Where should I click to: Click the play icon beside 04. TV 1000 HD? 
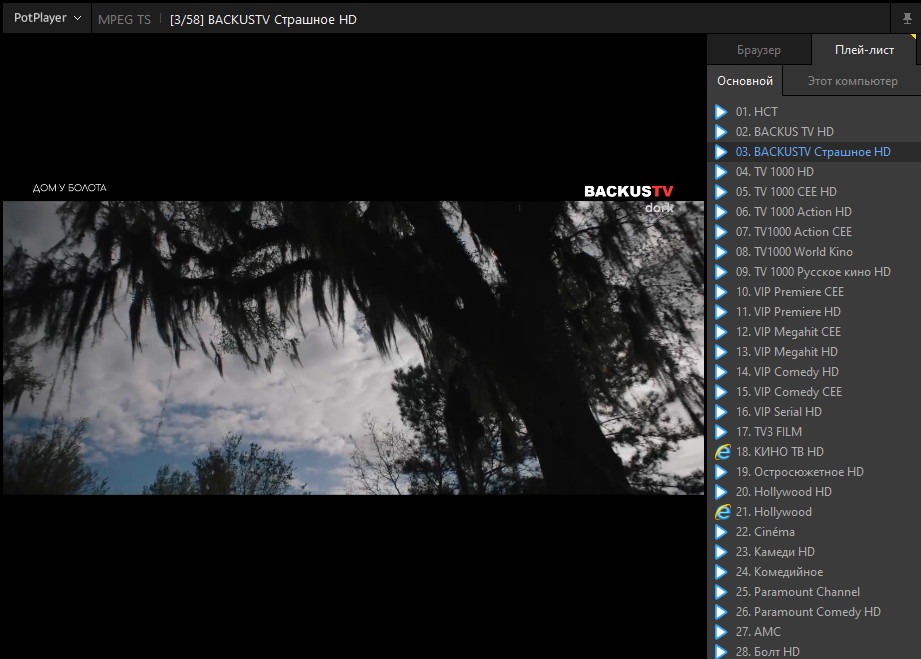coord(721,172)
